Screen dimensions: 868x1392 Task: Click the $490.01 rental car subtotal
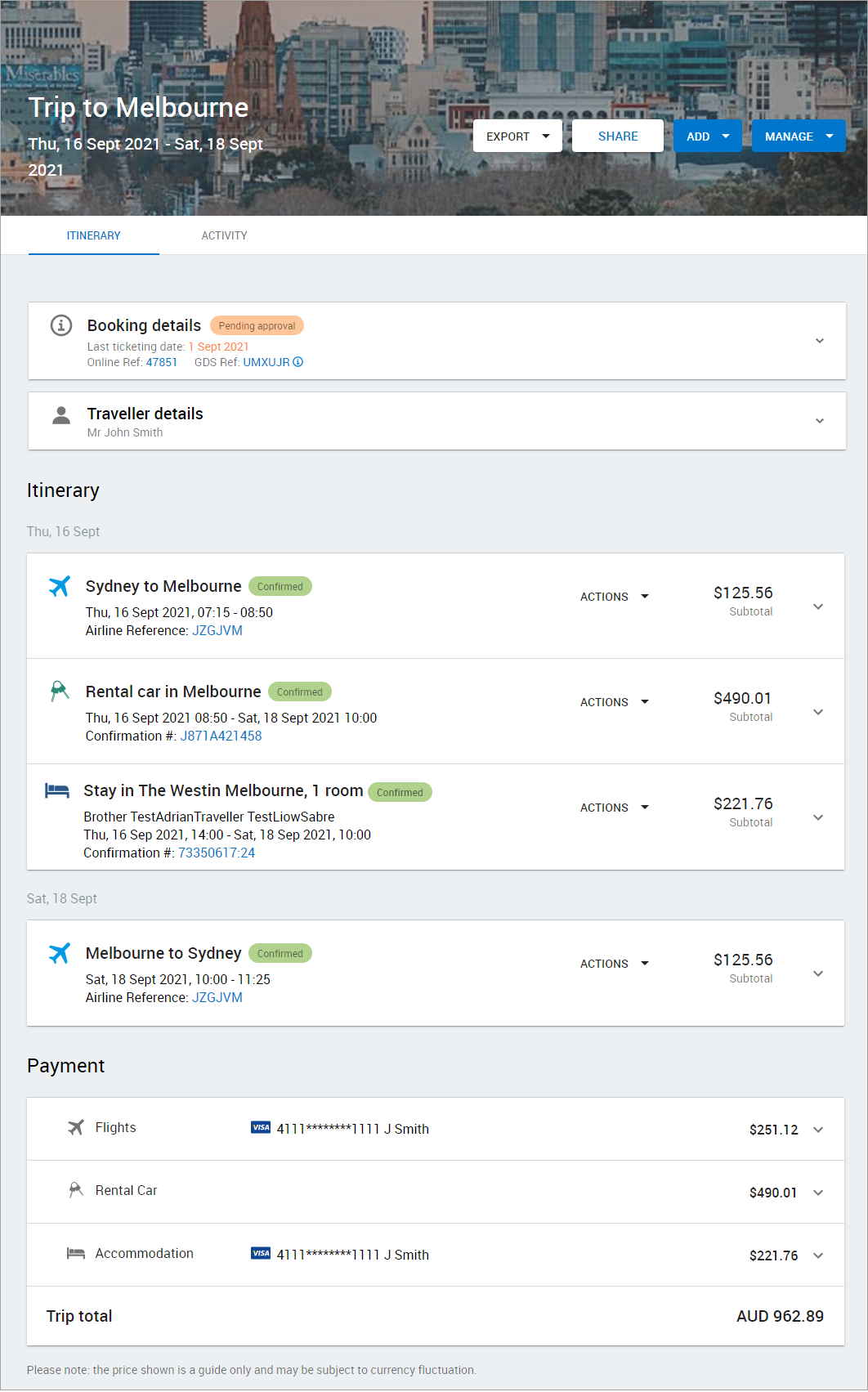743,698
